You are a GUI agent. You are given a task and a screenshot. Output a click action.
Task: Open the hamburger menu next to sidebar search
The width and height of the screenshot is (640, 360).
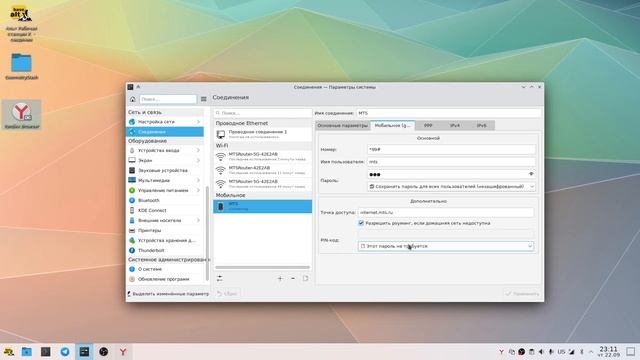pyautogui.click(x=203, y=99)
